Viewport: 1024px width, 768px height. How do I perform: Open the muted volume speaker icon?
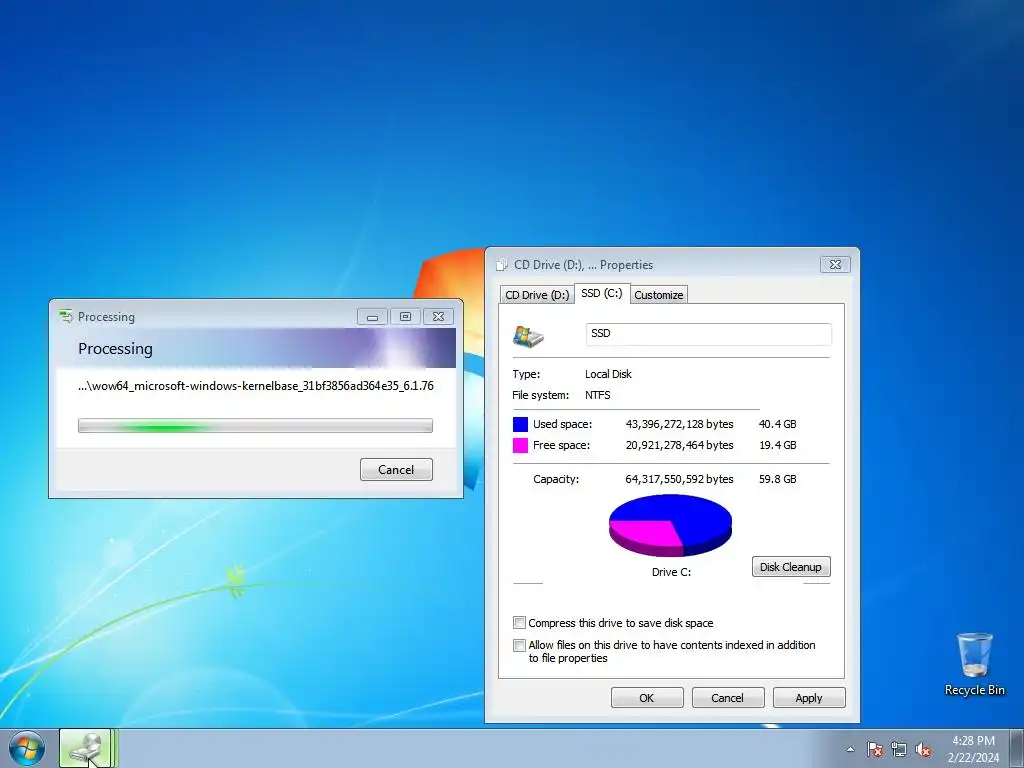click(923, 749)
